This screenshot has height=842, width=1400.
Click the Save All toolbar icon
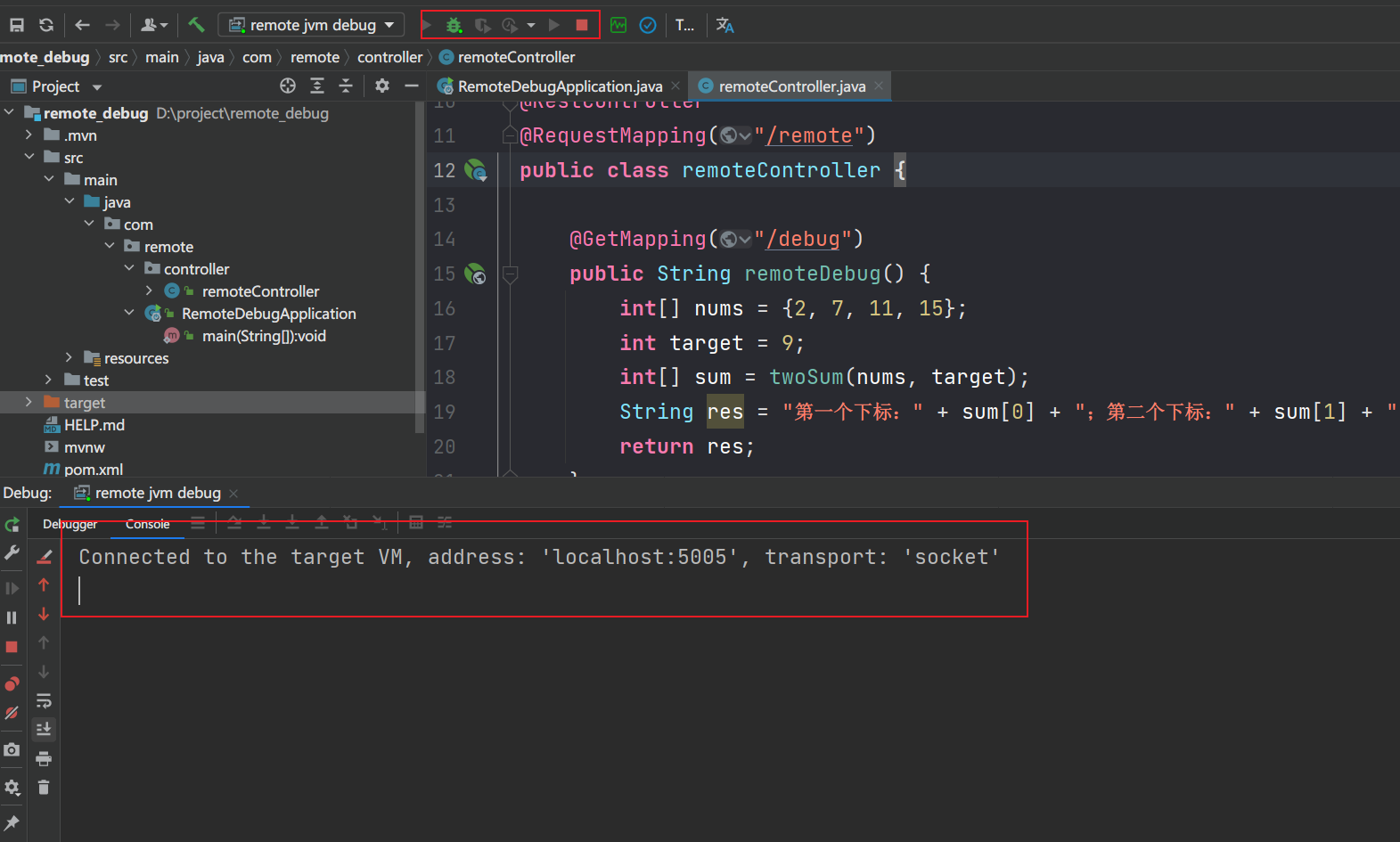tap(17, 25)
